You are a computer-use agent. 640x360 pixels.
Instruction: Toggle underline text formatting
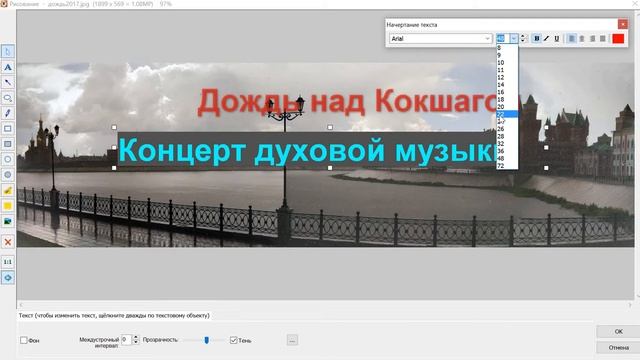[x=556, y=38]
